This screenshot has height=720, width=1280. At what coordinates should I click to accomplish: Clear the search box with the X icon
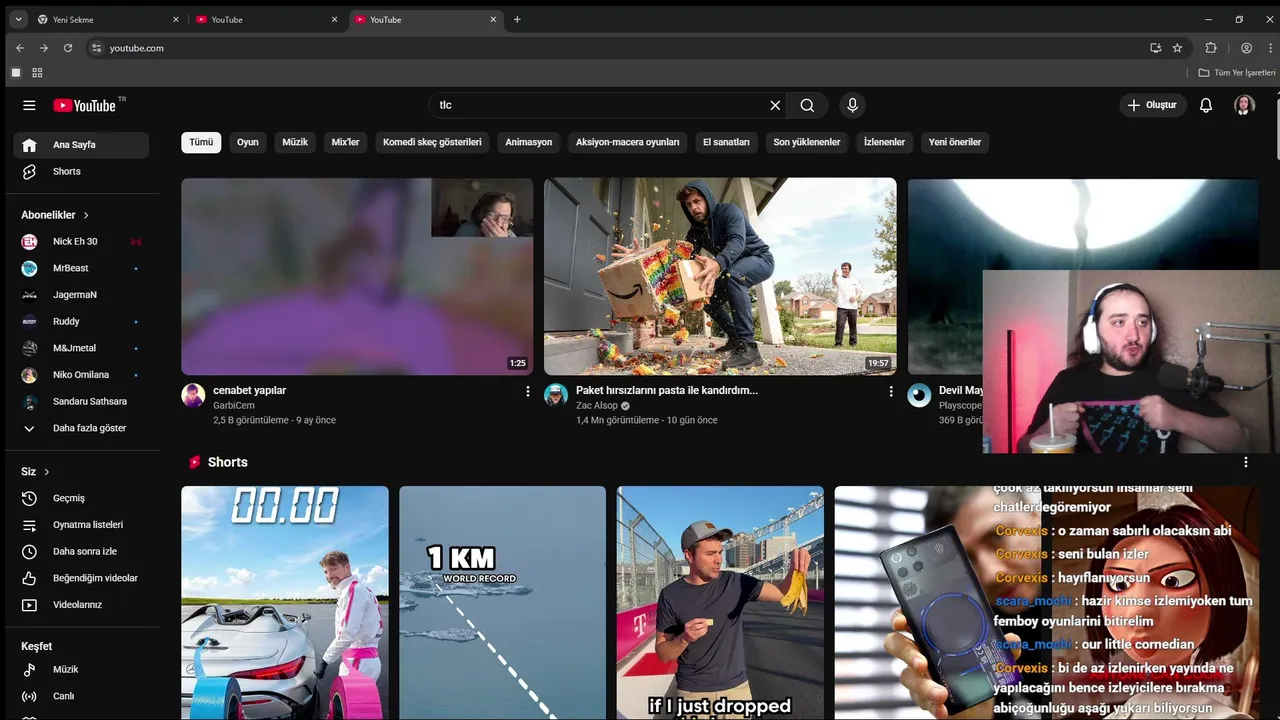click(775, 105)
